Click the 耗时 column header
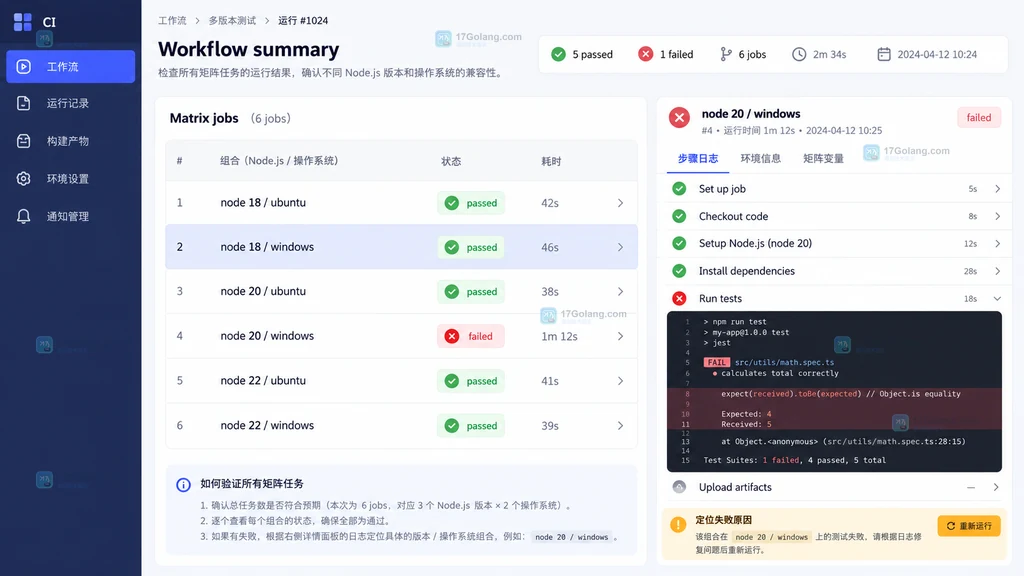 551,161
